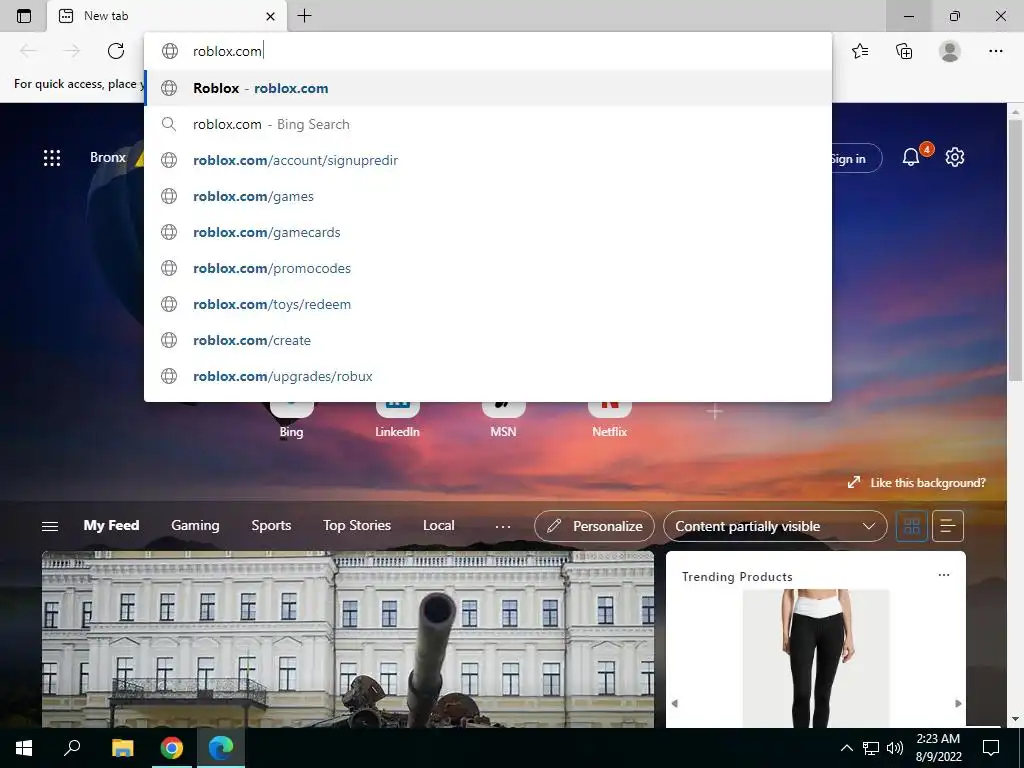This screenshot has width=1024, height=768.
Task: Click the browser back arrow
Action: point(28,51)
